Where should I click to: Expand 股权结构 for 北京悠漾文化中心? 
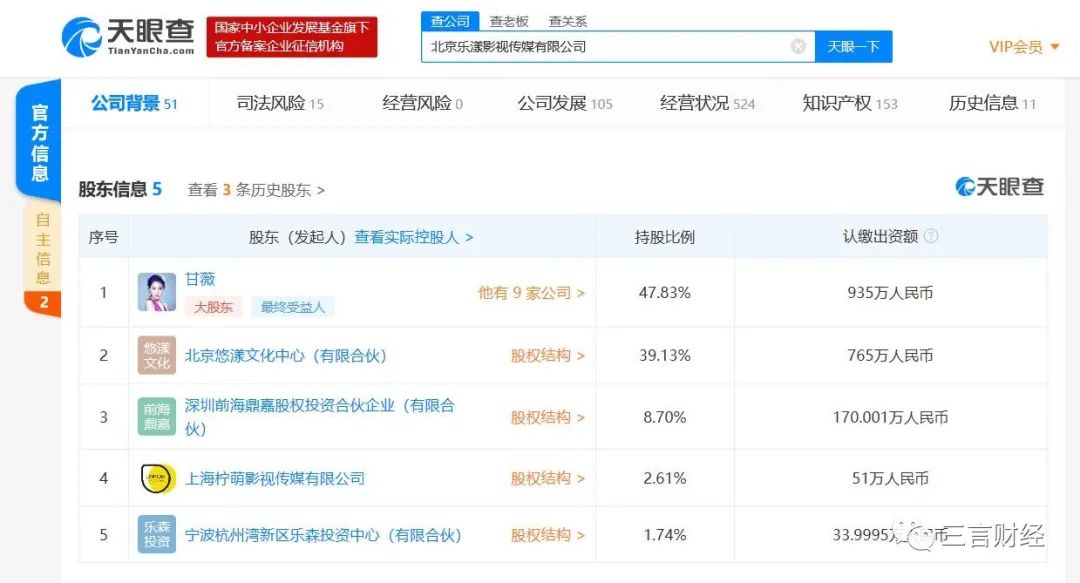(548, 355)
